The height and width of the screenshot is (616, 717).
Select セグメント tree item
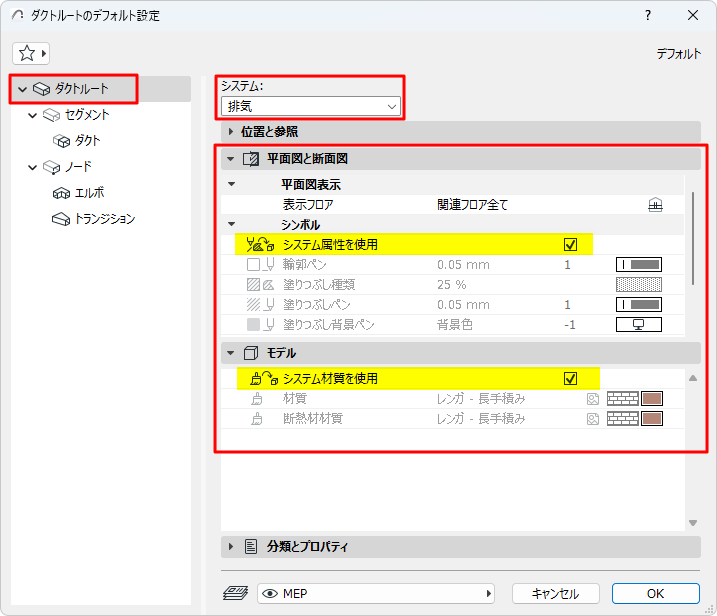pyautogui.click(x=87, y=115)
